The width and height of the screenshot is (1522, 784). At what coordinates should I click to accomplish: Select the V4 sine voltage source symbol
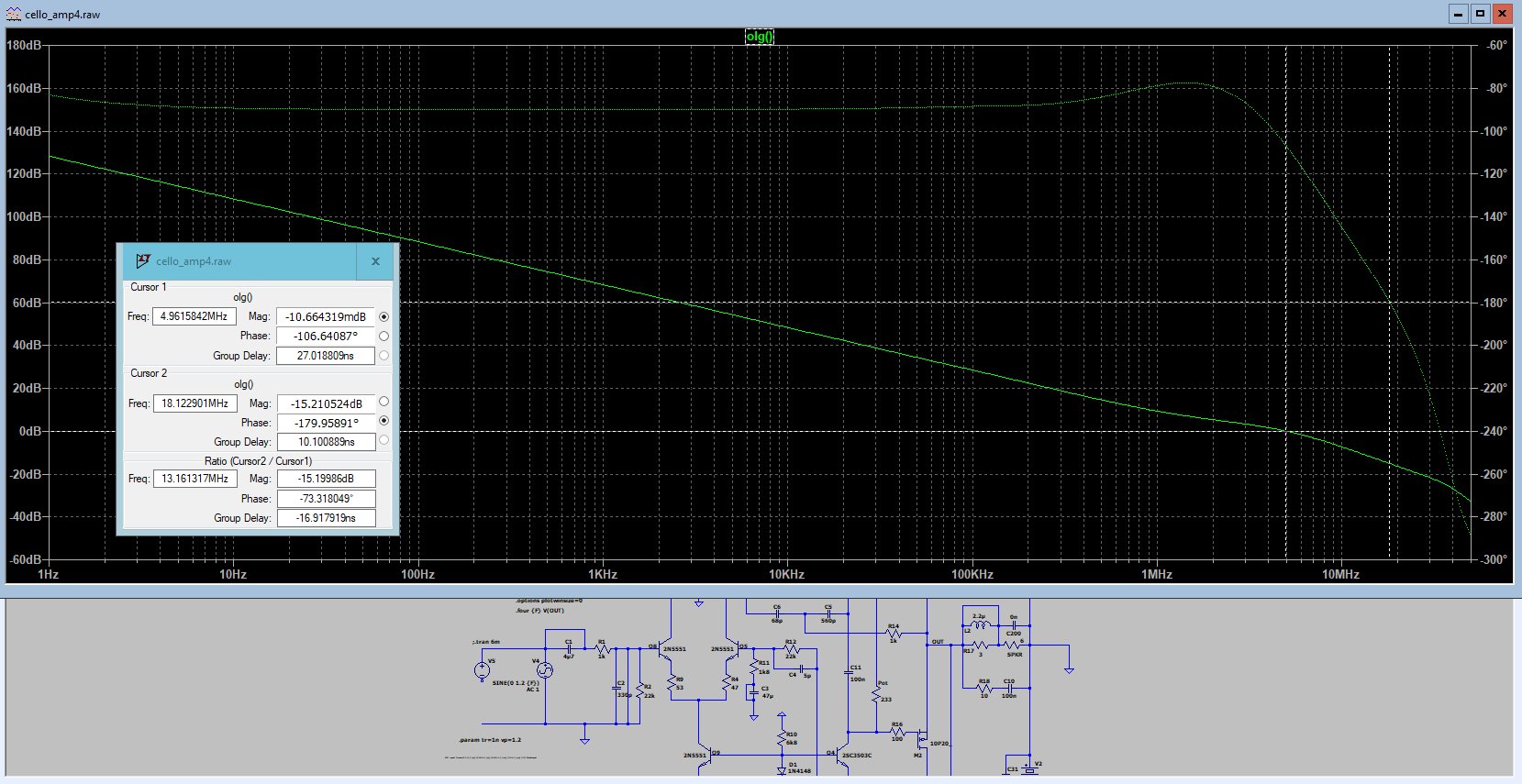point(544,670)
